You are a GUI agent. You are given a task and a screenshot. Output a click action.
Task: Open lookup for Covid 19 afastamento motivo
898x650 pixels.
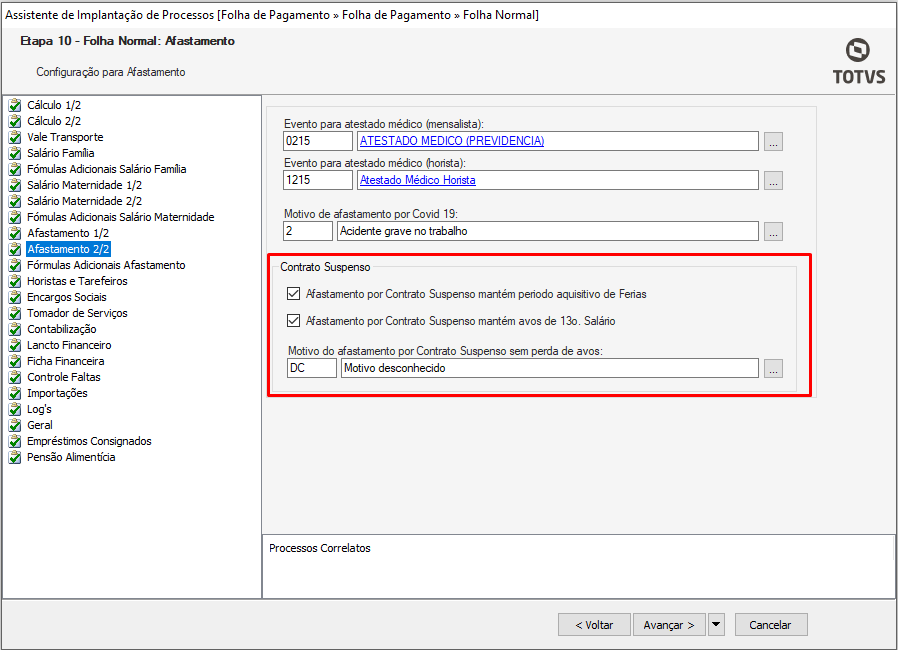pos(773,231)
